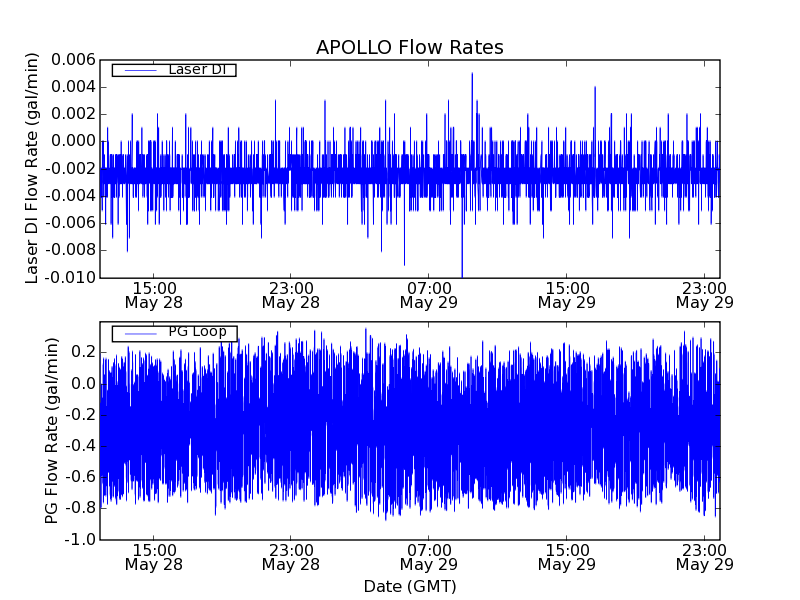800x600 pixels.
Task: Click the Laser DI downward spike reaching -0.010
Action: coord(462,274)
